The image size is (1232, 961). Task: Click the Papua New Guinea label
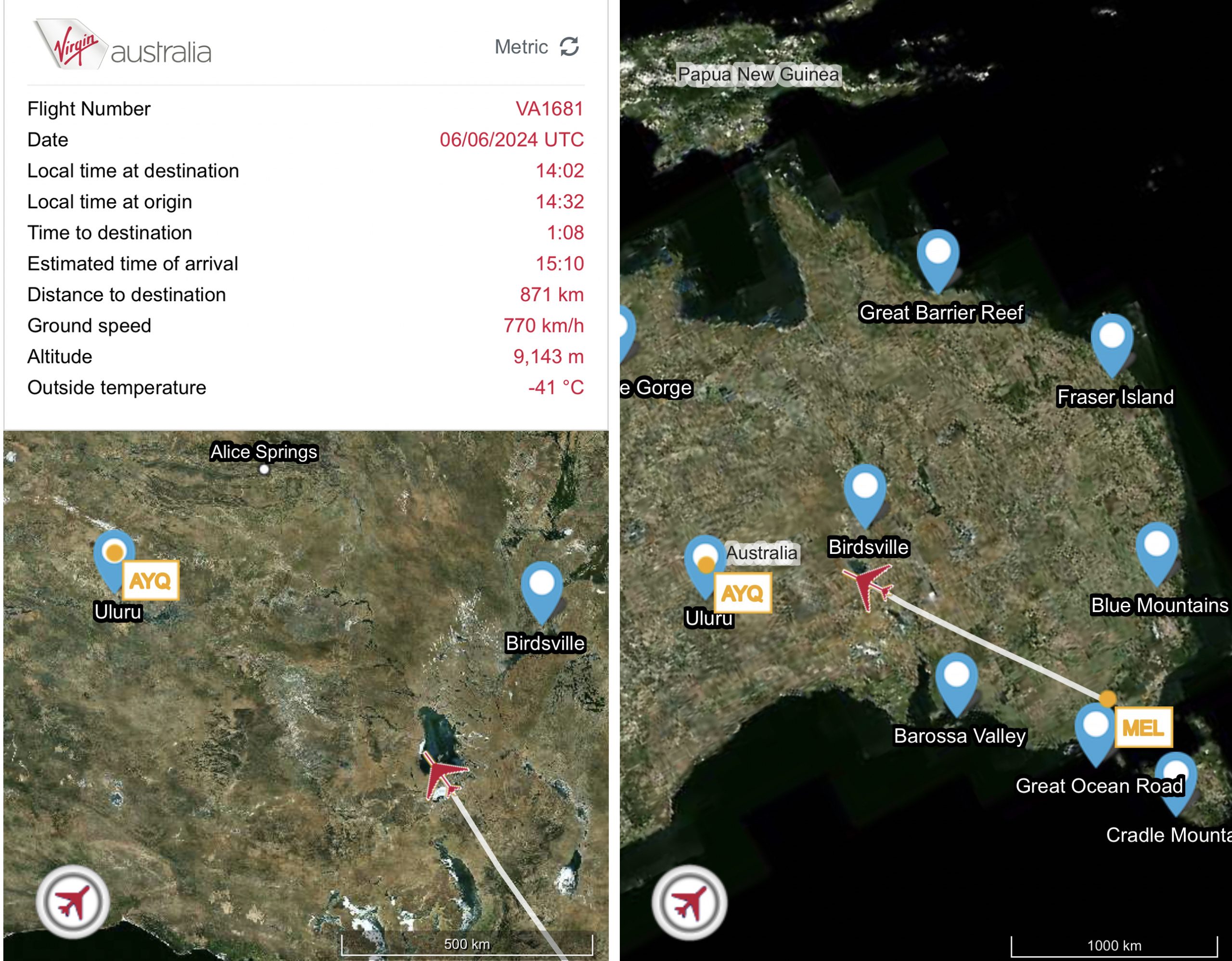click(x=758, y=75)
